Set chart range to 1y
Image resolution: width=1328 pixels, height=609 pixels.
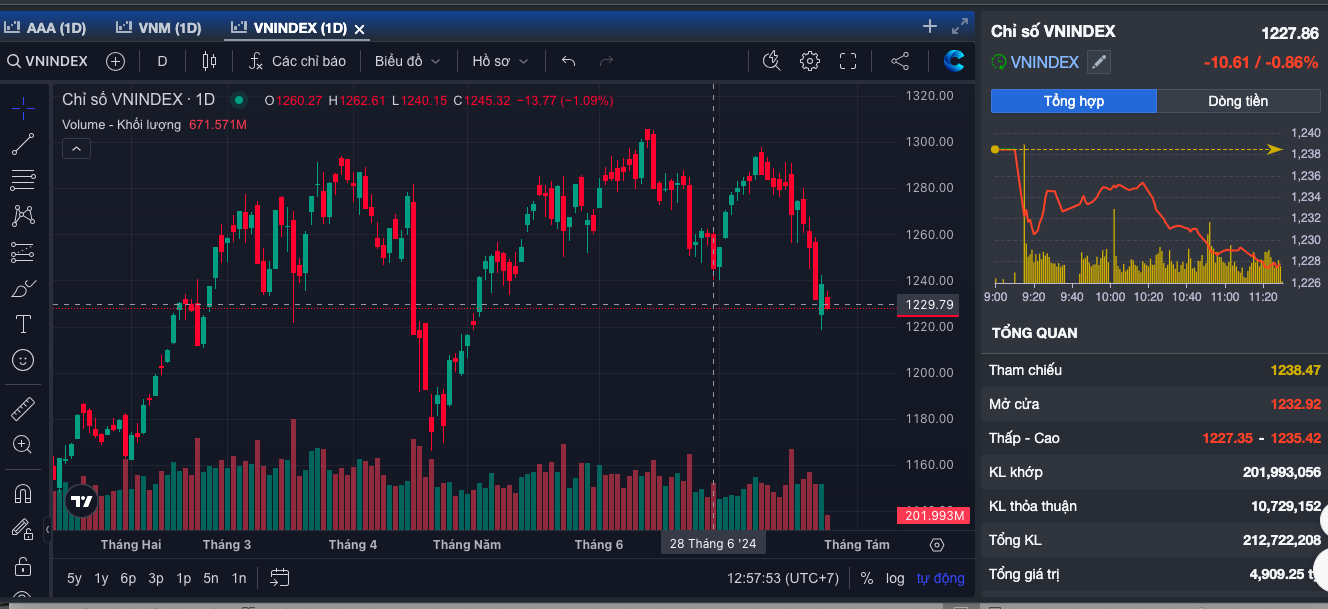coord(102,578)
